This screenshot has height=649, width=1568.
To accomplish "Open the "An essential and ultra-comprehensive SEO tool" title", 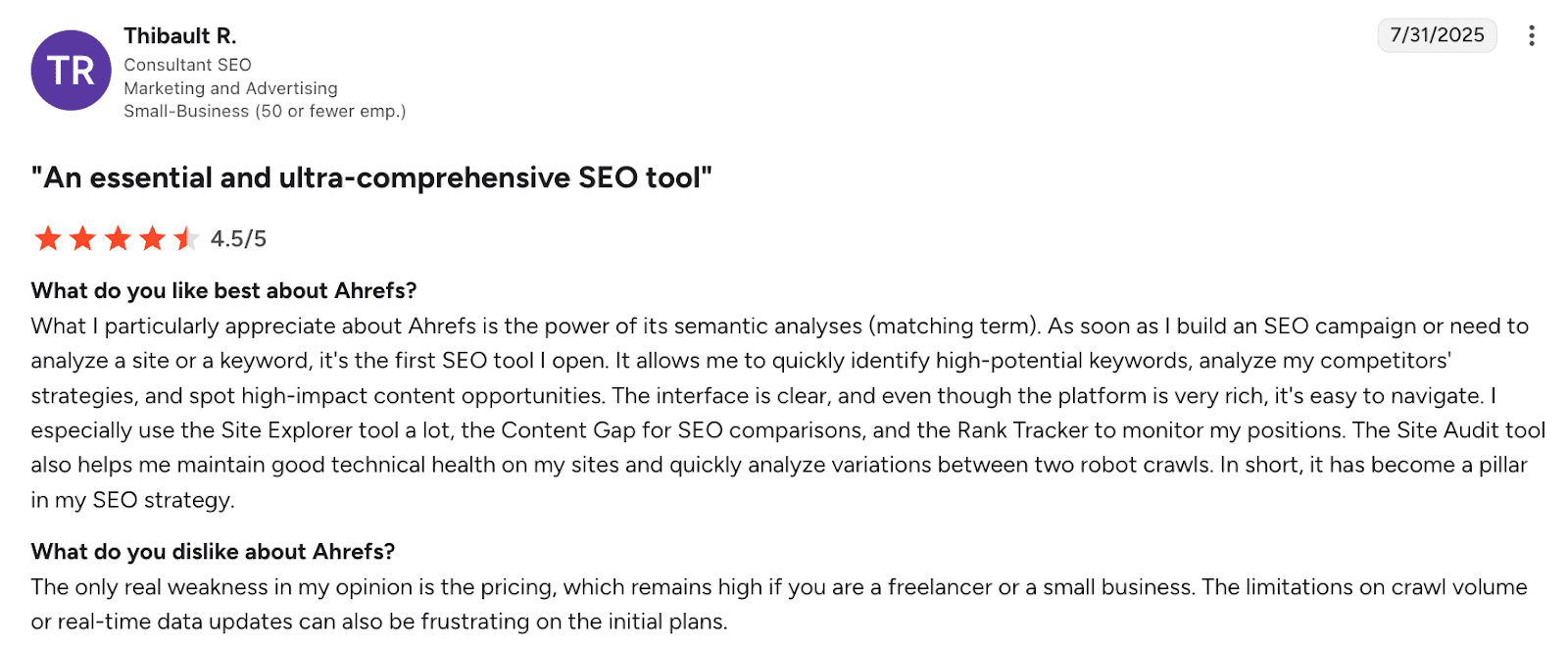I will click(371, 177).
